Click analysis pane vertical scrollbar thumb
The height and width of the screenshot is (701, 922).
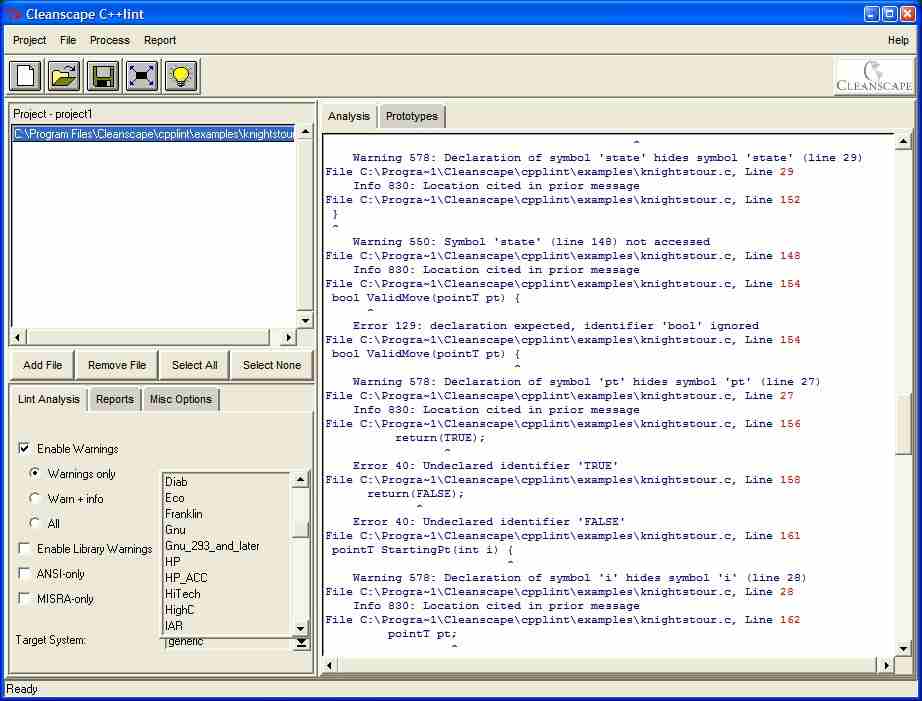[x=903, y=424]
